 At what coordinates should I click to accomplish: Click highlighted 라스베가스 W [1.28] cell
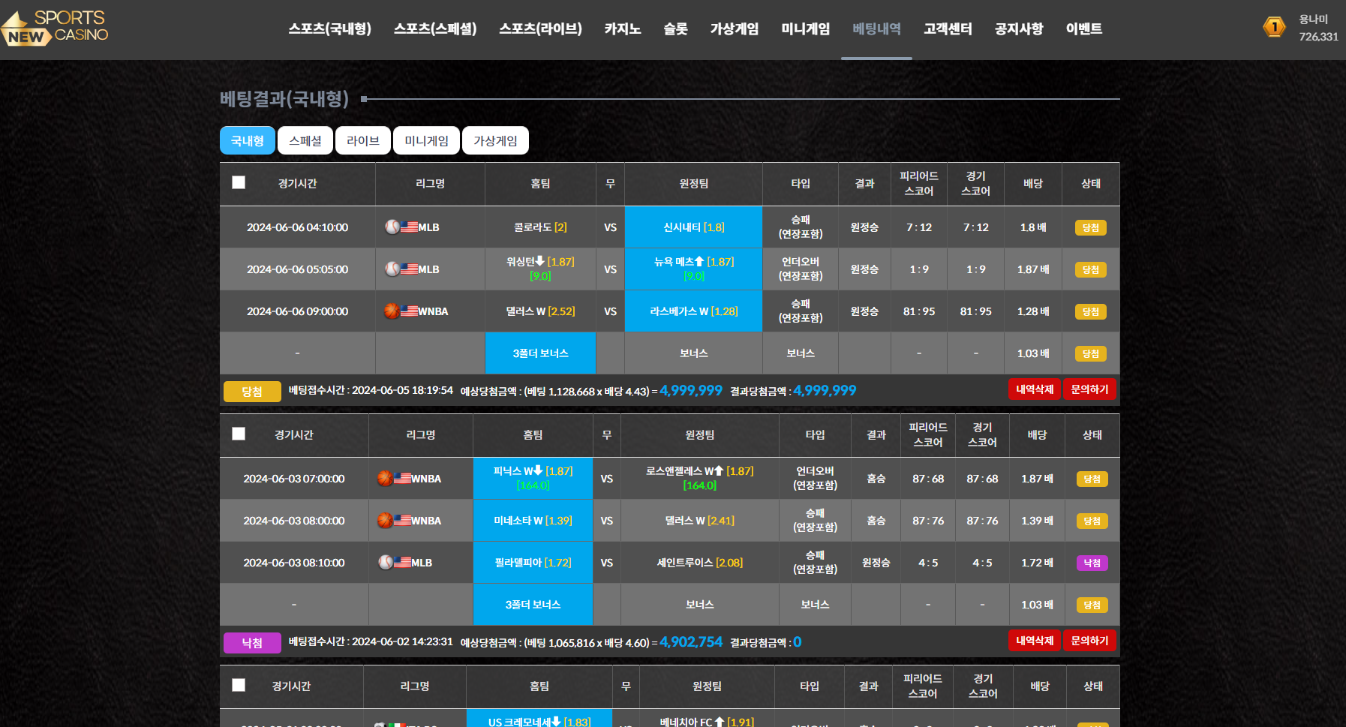click(x=693, y=311)
